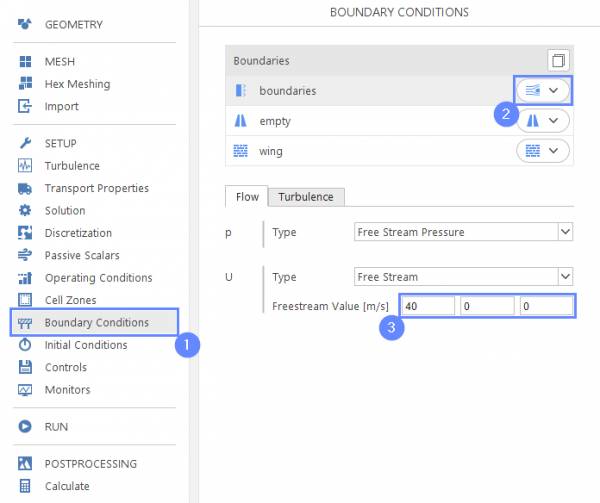The height and width of the screenshot is (503, 600).
Task: Click the Solution gear icon
Action: (x=25, y=210)
